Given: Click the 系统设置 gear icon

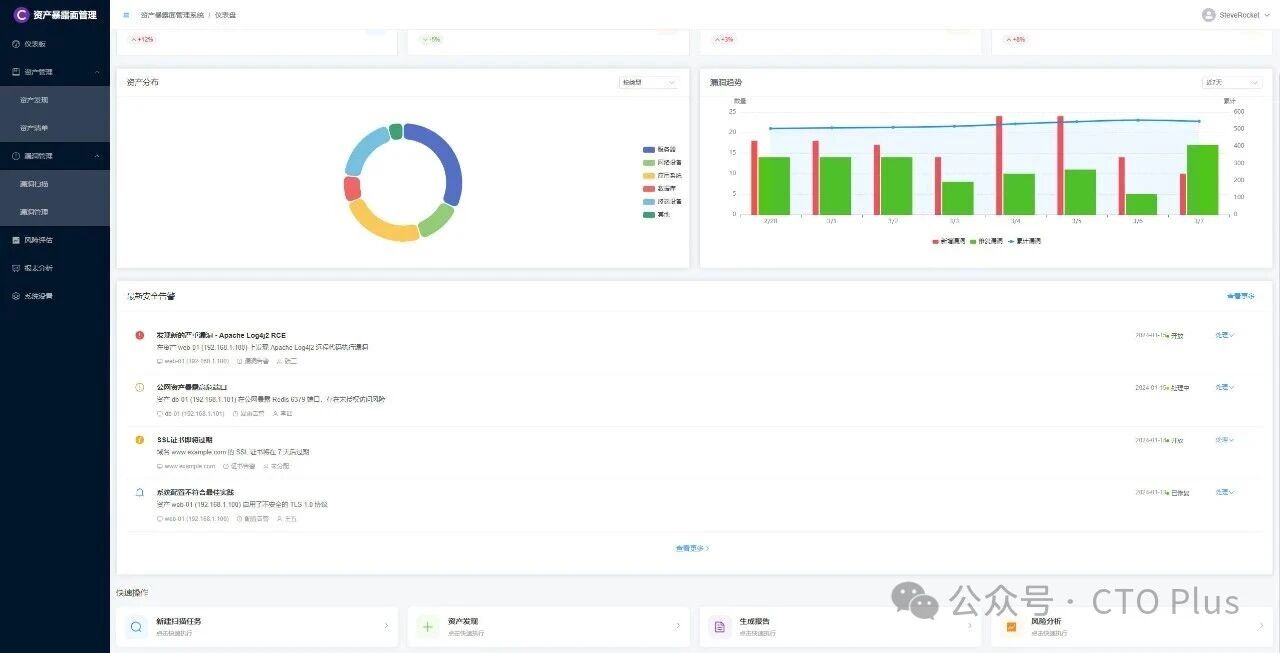Looking at the screenshot, I should tap(16, 296).
